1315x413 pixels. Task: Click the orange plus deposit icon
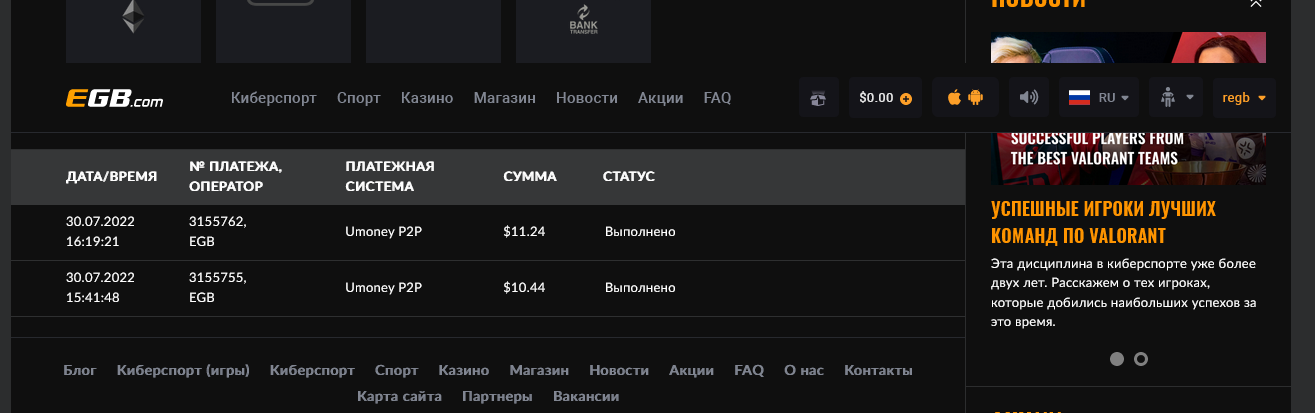tap(906, 98)
